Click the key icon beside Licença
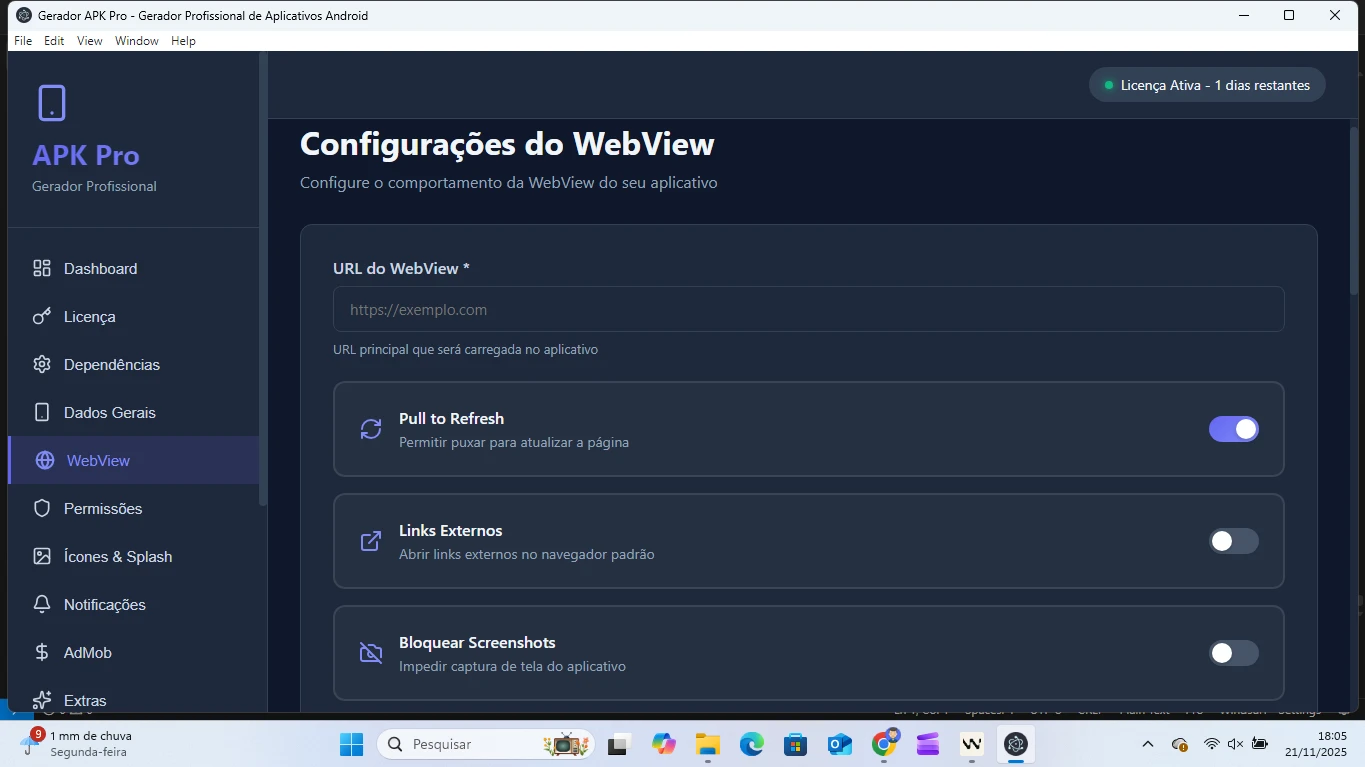Viewport: 1365px width, 767px height. click(42, 316)
